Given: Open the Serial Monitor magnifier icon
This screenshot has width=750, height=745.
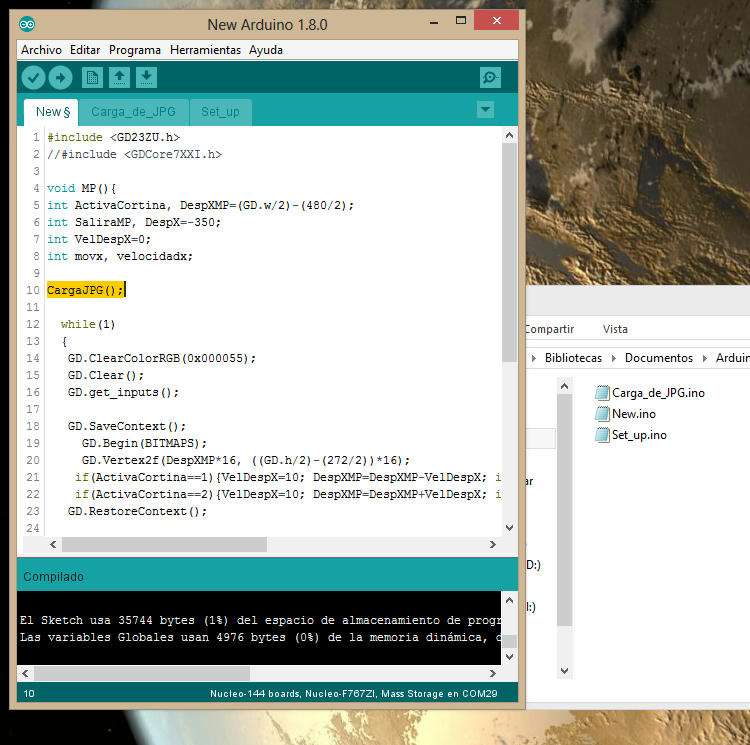Looking at the screenshot, I should coord(490,77).
